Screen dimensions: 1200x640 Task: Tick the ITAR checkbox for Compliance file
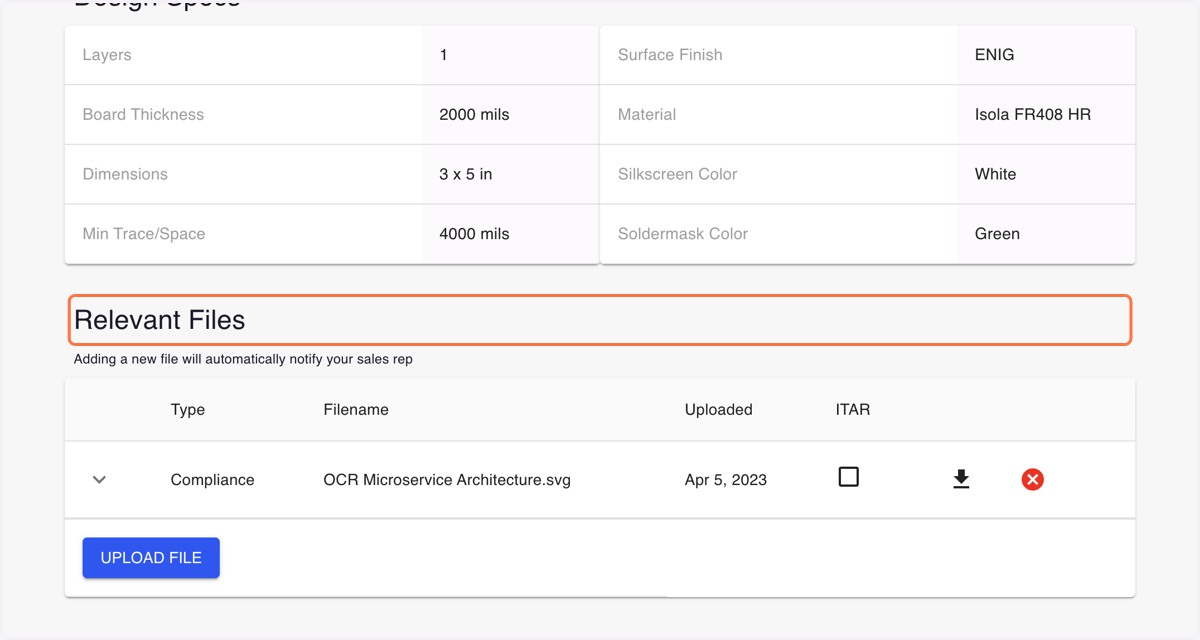849,477
